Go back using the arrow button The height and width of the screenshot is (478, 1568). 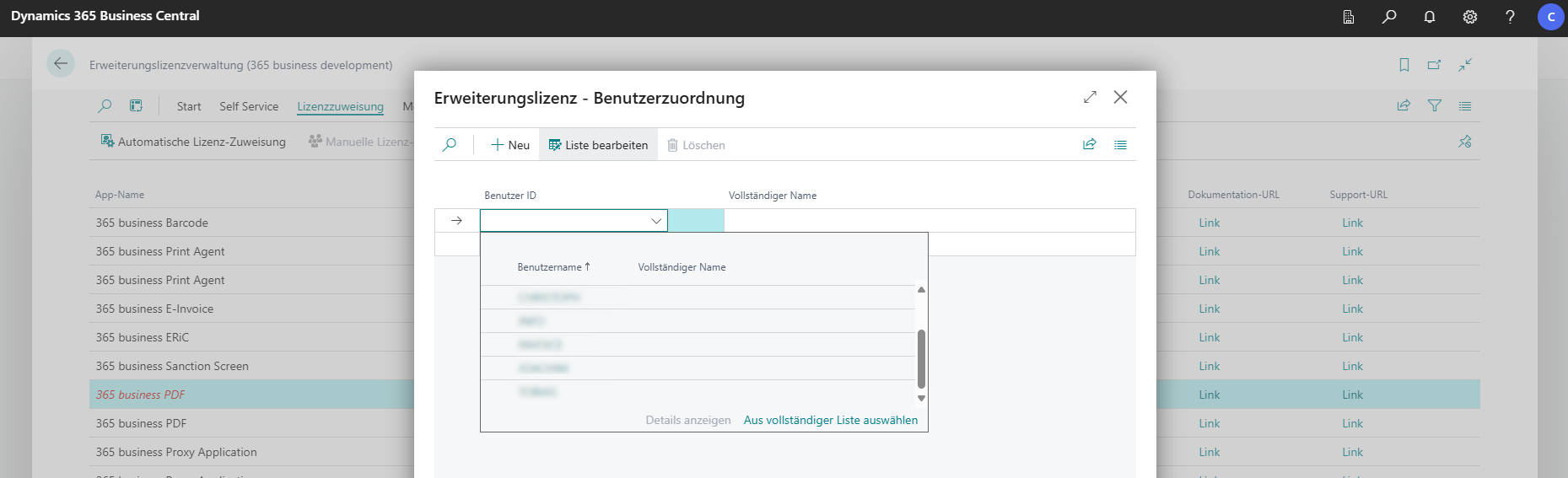coord(61,64)
